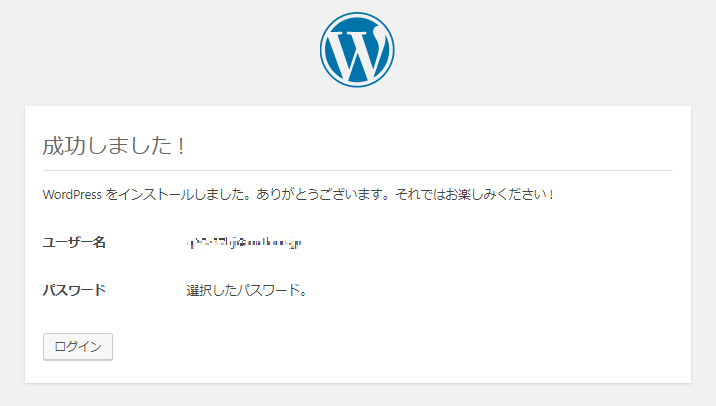The height and width of the screenshot is (406, 716).
Task: Click the パスワード label
Action: tap(74, 291)
